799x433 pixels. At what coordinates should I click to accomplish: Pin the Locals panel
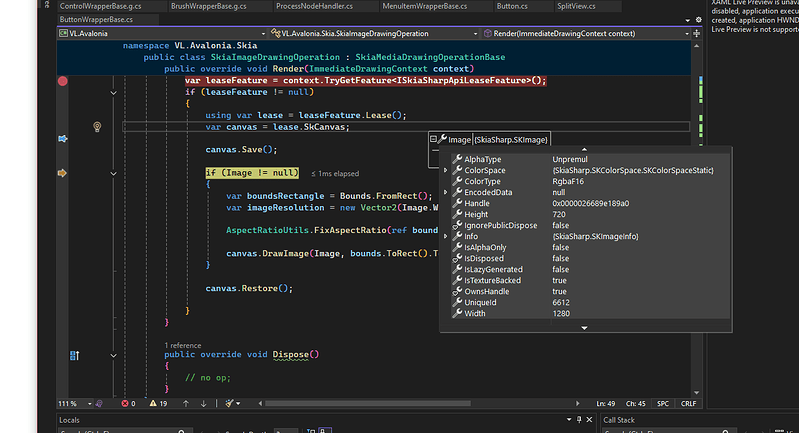pos(579,420)
